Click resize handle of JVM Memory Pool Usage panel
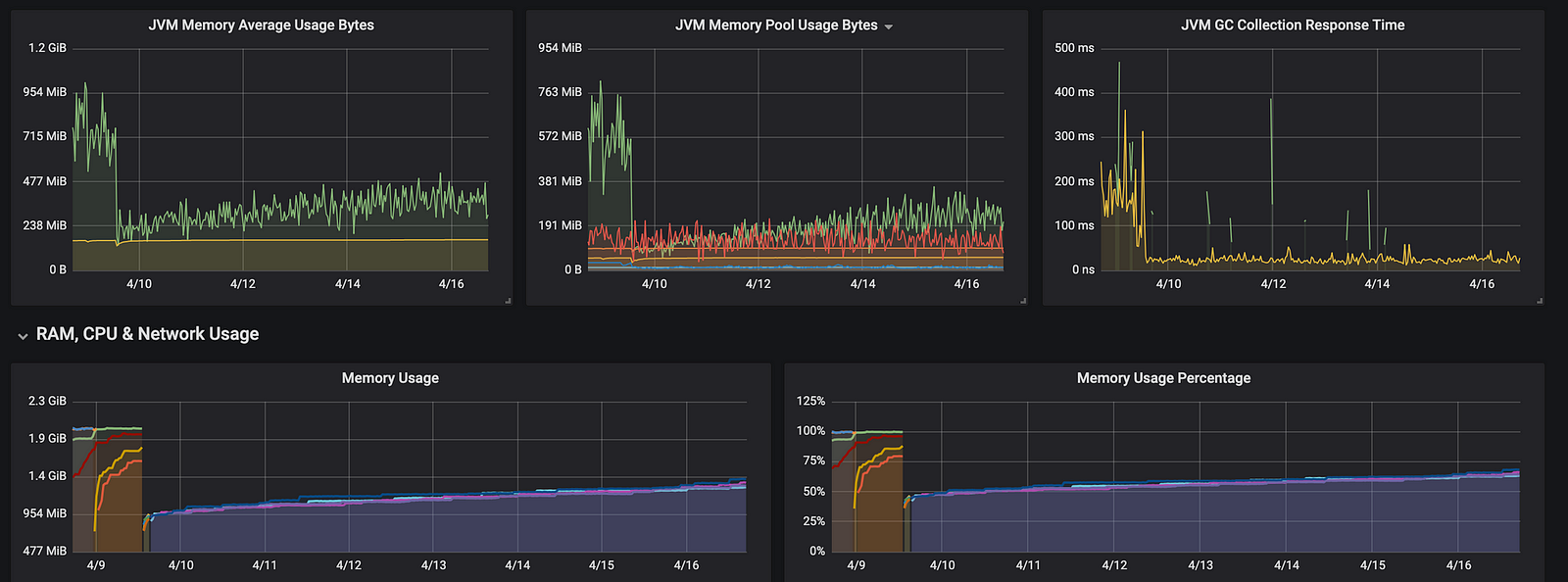The width and height of the screenshot is (1568, 582). pyautogui.click(x=1023, y=300)
